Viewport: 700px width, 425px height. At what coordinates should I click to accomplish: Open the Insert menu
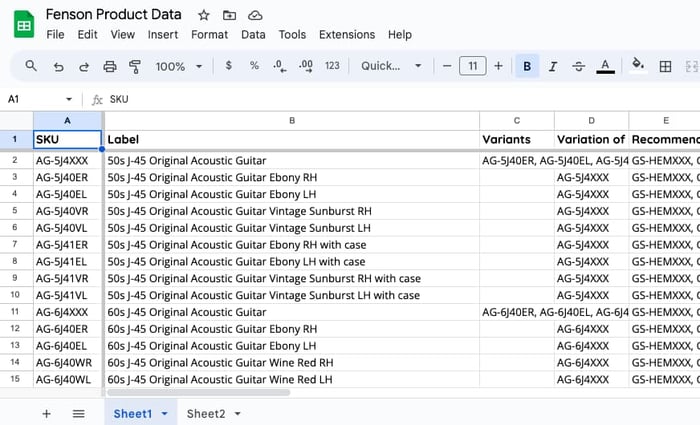[x=162, y=34]
